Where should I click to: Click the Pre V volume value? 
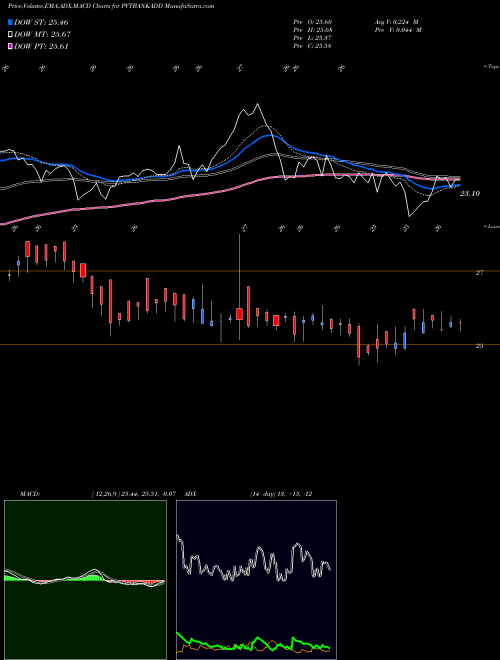[x=398, y=30]
